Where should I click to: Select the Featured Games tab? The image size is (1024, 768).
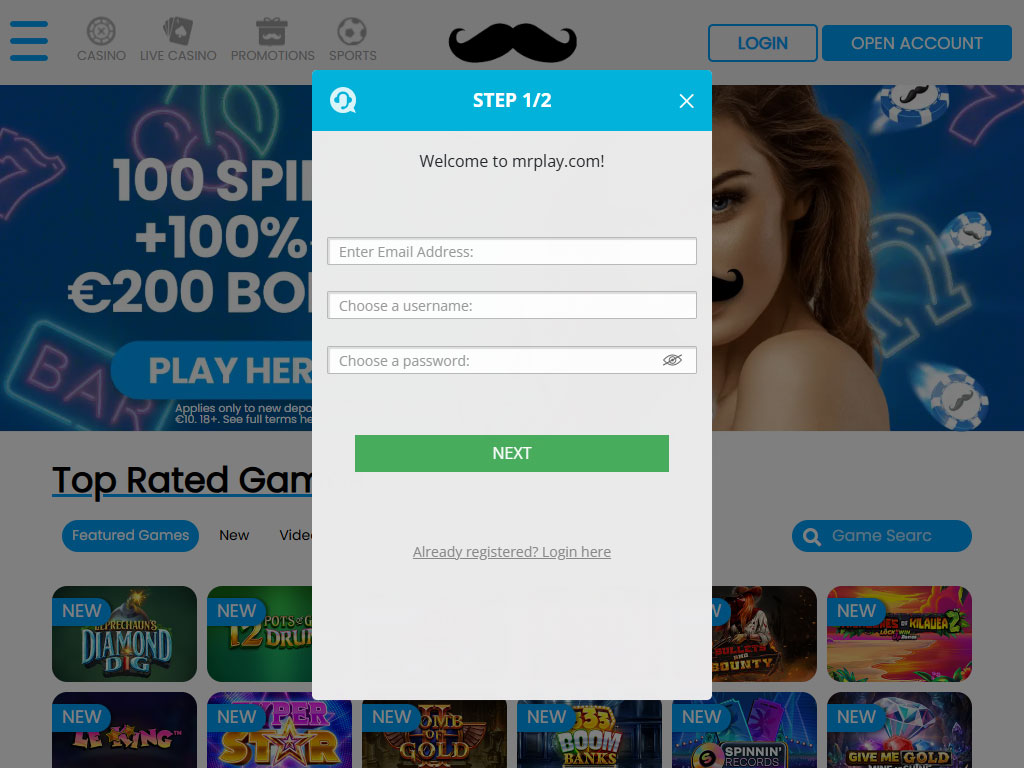(131, 536)
